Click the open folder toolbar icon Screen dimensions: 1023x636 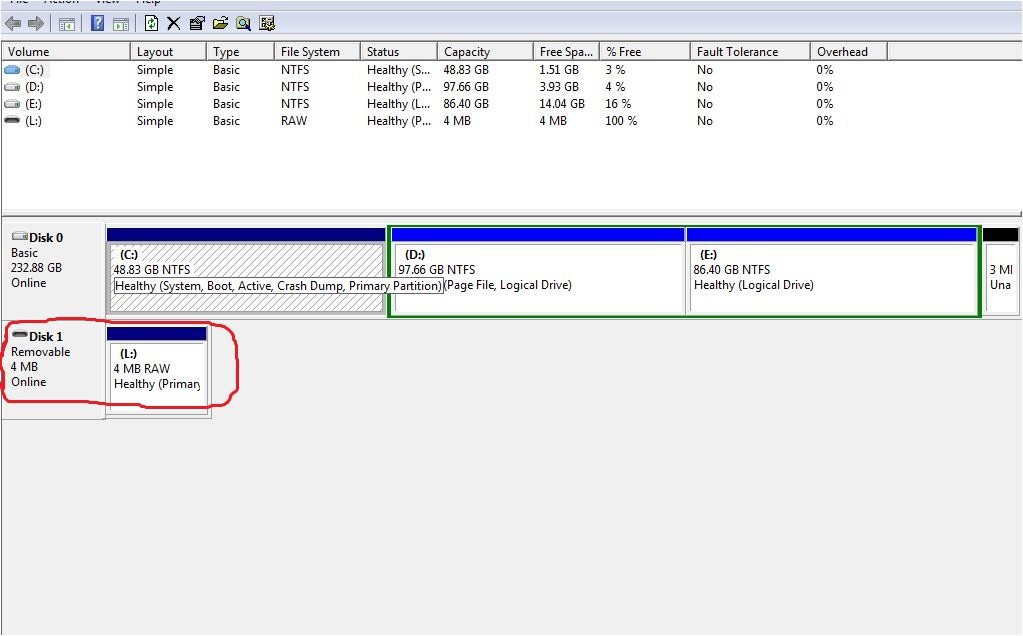click(220, 23)
